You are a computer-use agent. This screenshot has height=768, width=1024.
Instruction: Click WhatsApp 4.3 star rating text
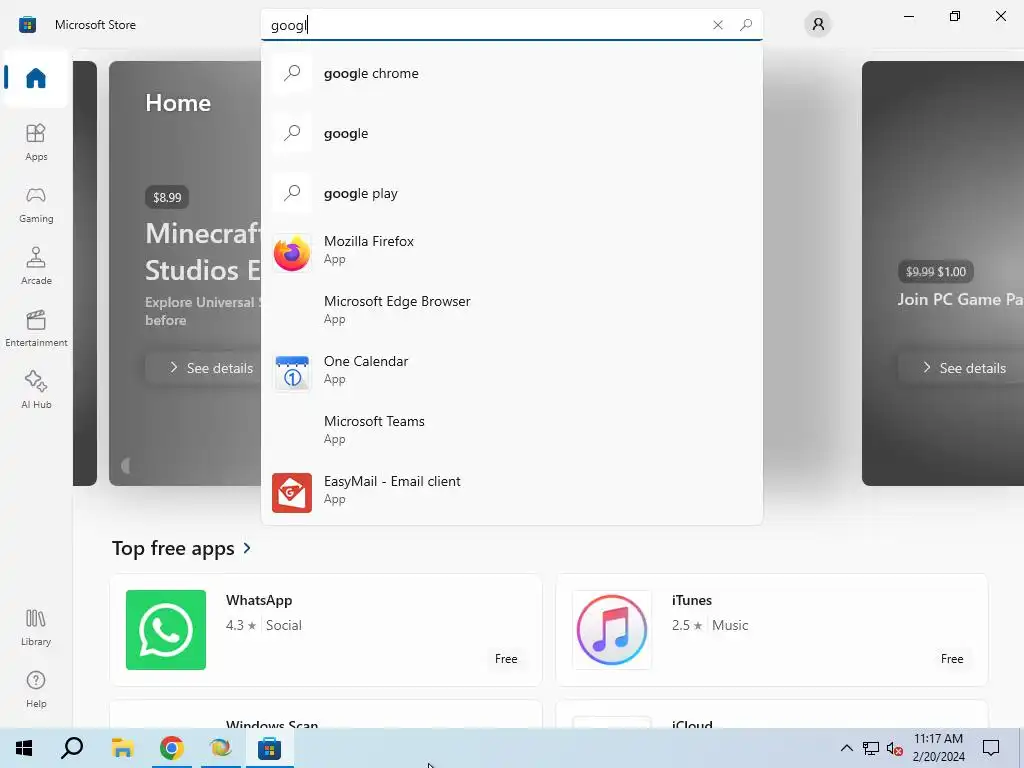(241, 625)
